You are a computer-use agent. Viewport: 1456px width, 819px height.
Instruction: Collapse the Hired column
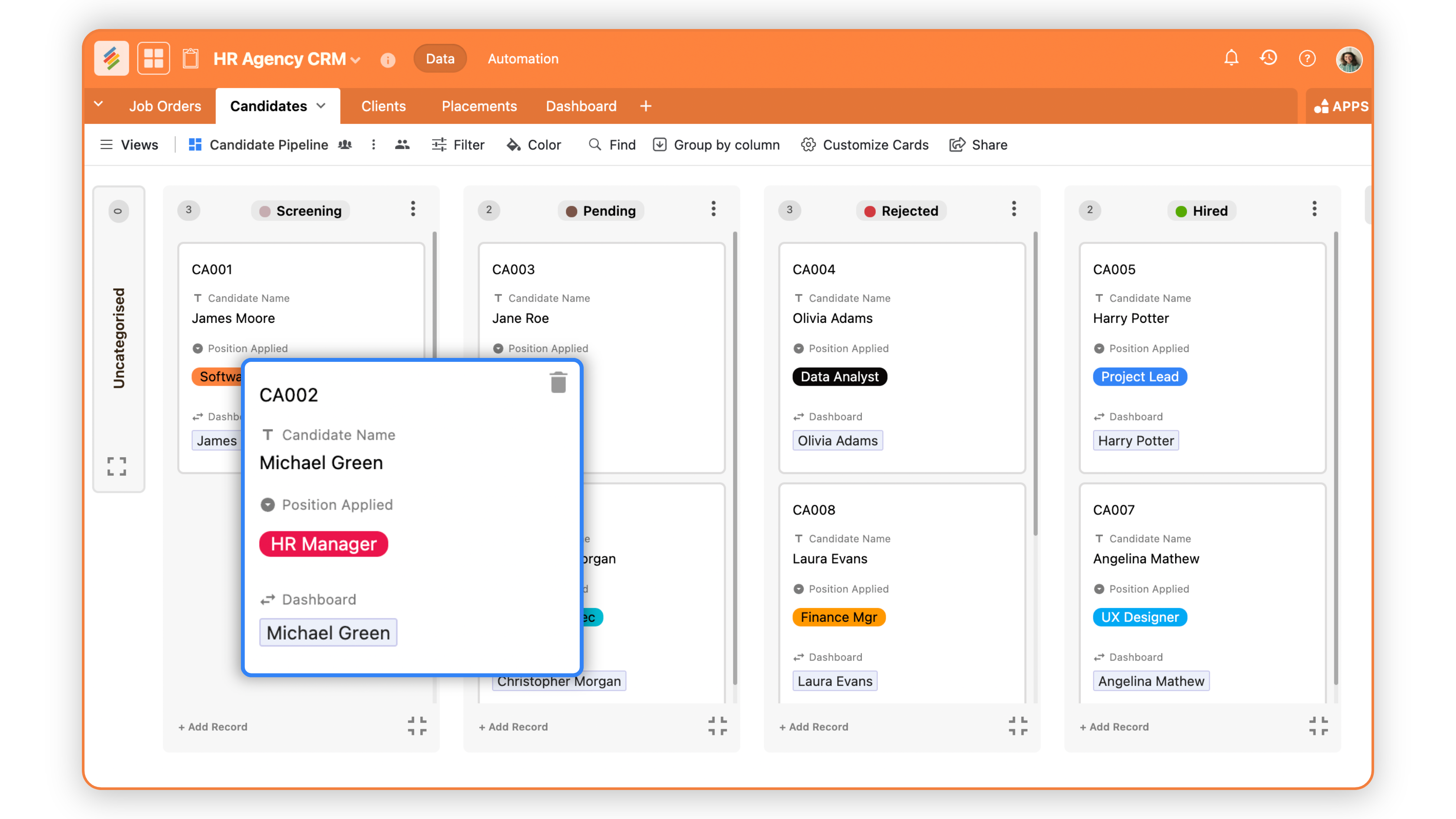point(1318,726)
